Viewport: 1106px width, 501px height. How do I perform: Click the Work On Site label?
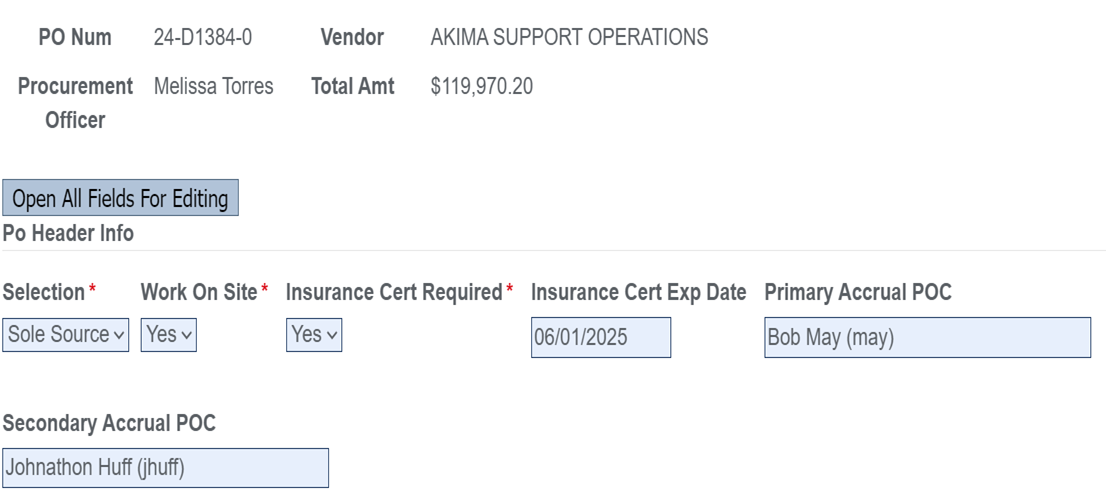[x=199, y=292]
